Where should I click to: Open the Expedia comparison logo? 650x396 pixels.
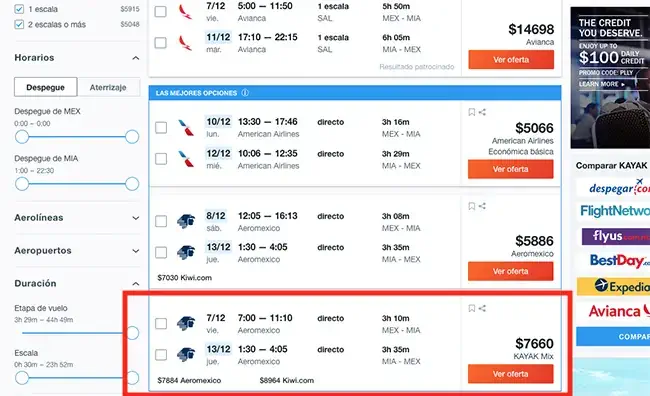(x=614, y=287)
